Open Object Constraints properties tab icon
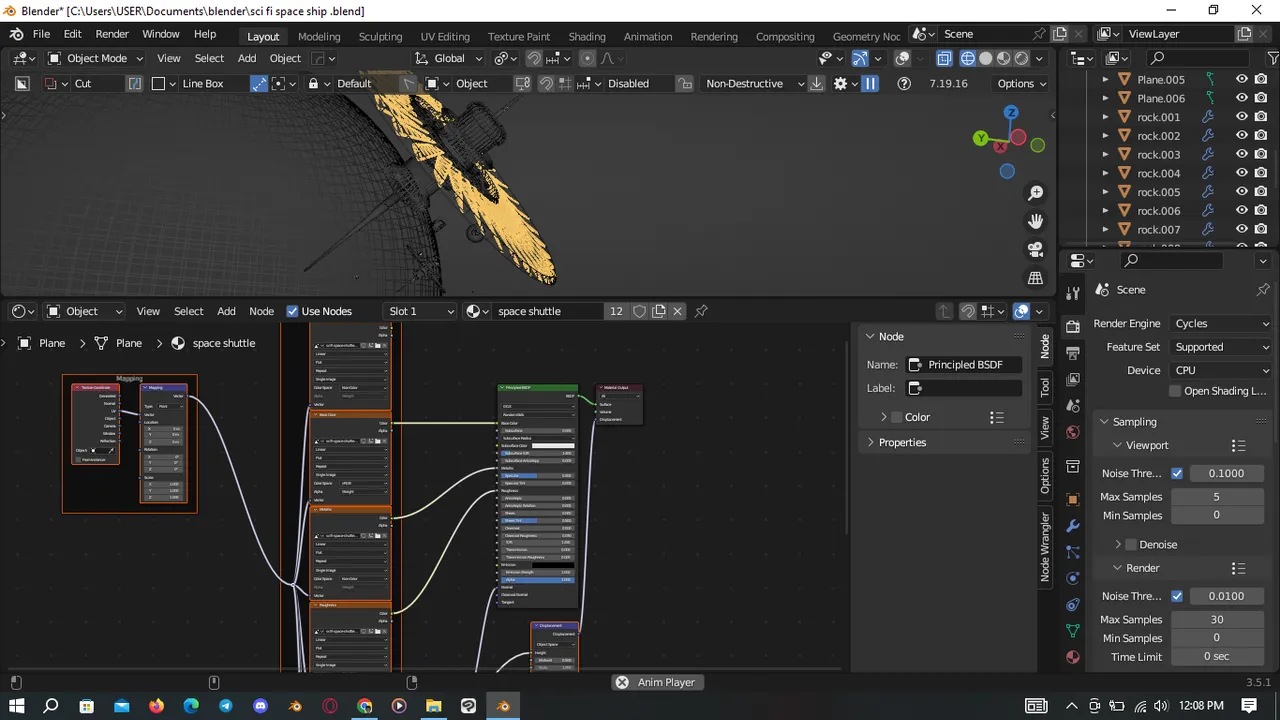1280x720 pixels. click(x=1073, y=605)
